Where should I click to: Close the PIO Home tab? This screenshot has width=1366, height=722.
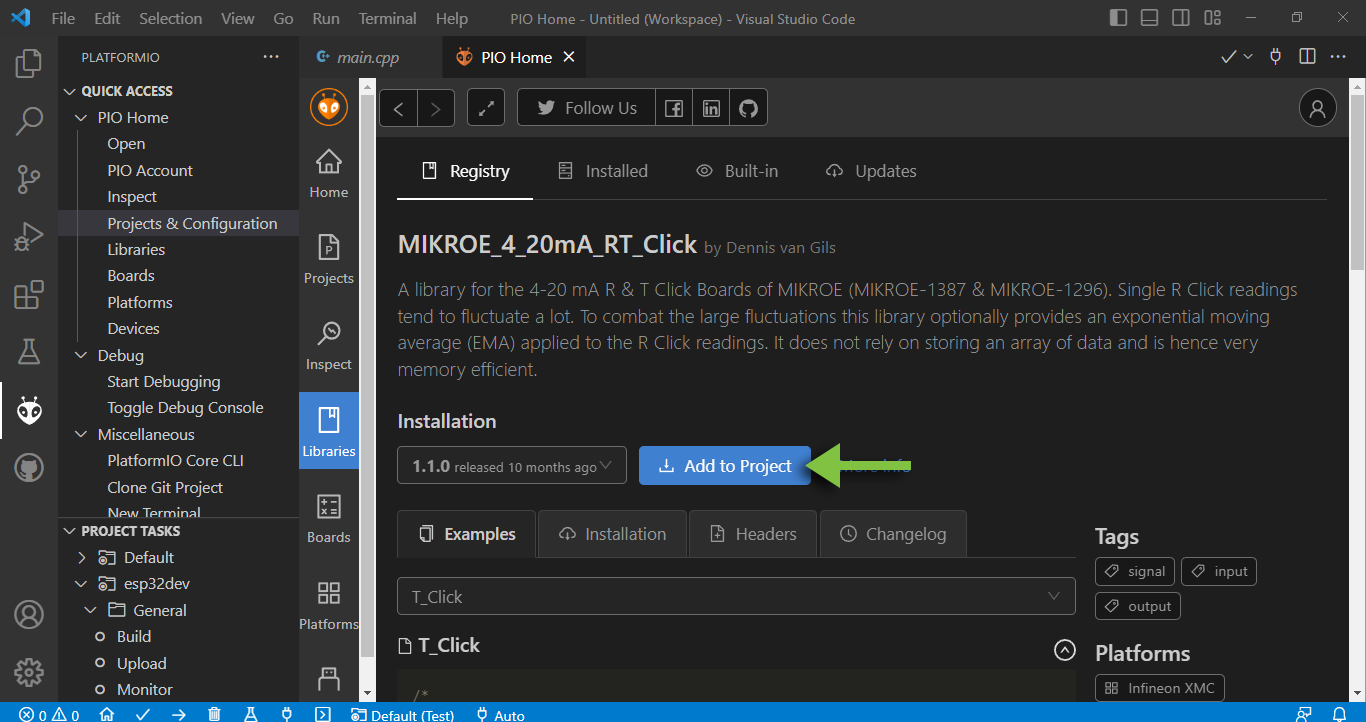pyautogui.click(x=569, y=57)
